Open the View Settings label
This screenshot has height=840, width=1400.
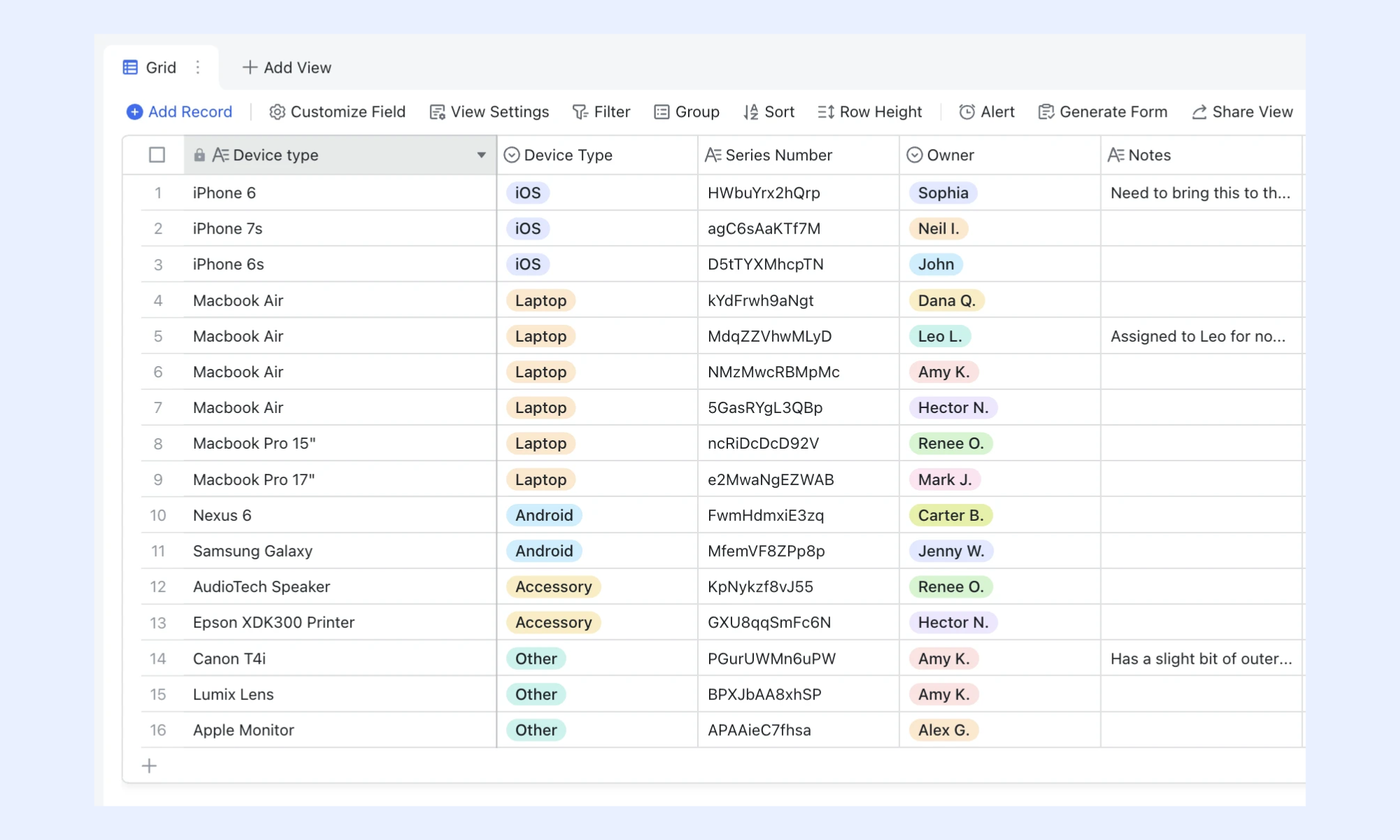pyautogui.click(x=500, y=112)
